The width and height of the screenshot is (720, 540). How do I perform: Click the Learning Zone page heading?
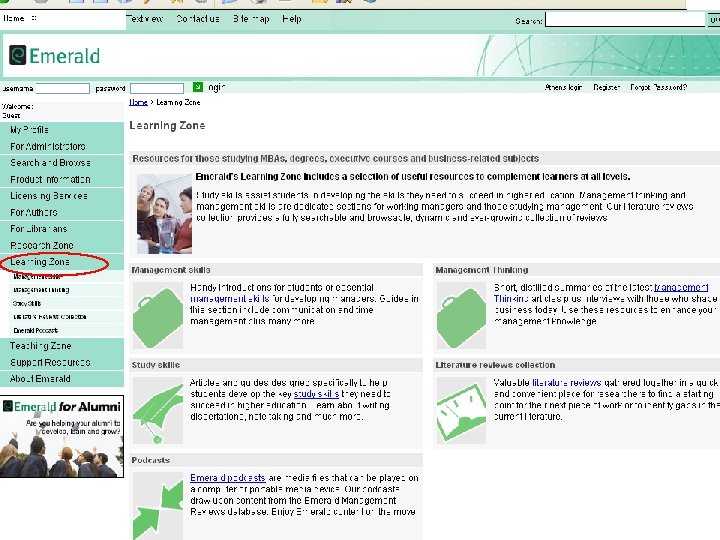pos(167,125)
